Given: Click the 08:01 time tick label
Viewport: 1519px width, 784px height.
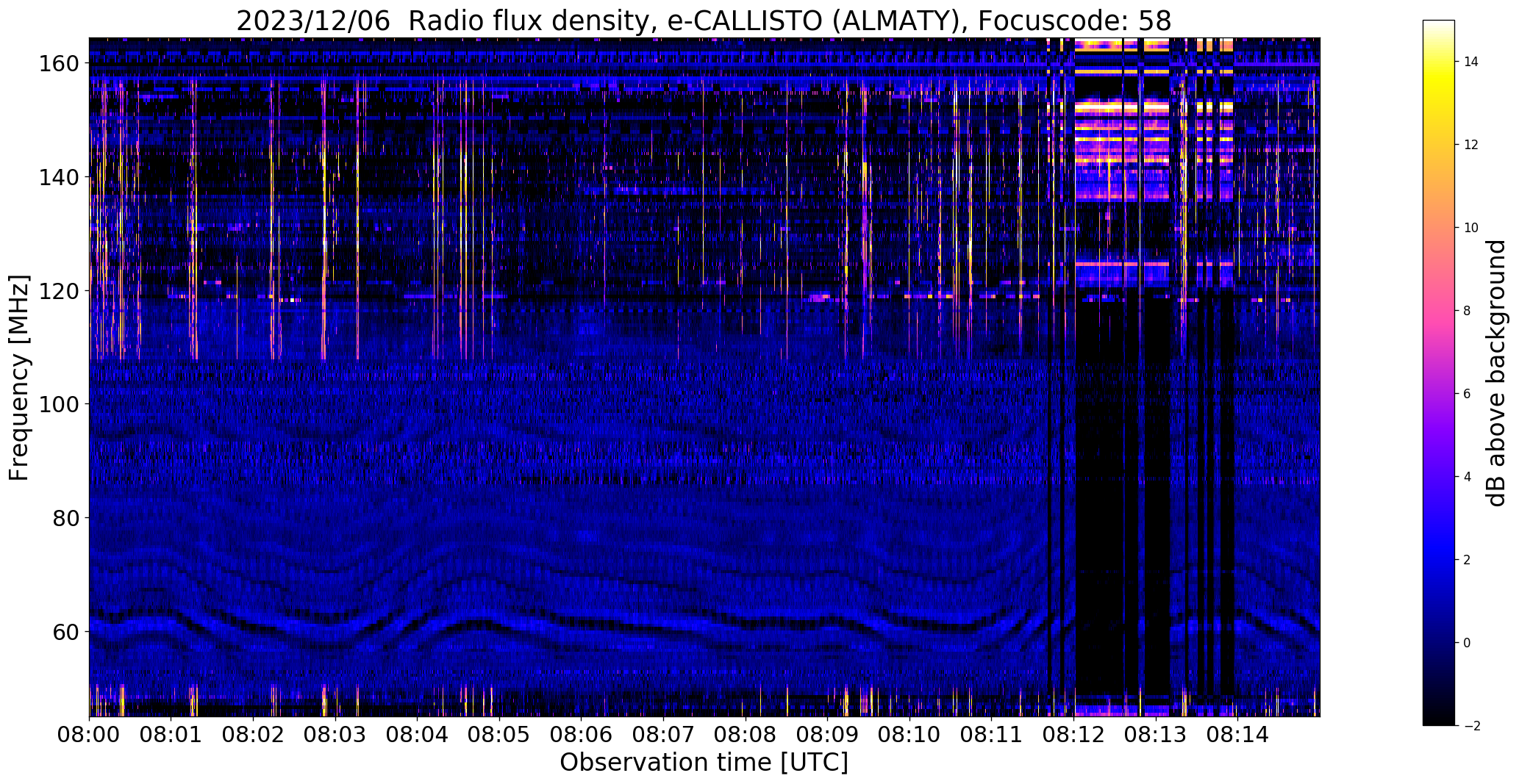Looking at the screenshot, I should pos(171,734).
